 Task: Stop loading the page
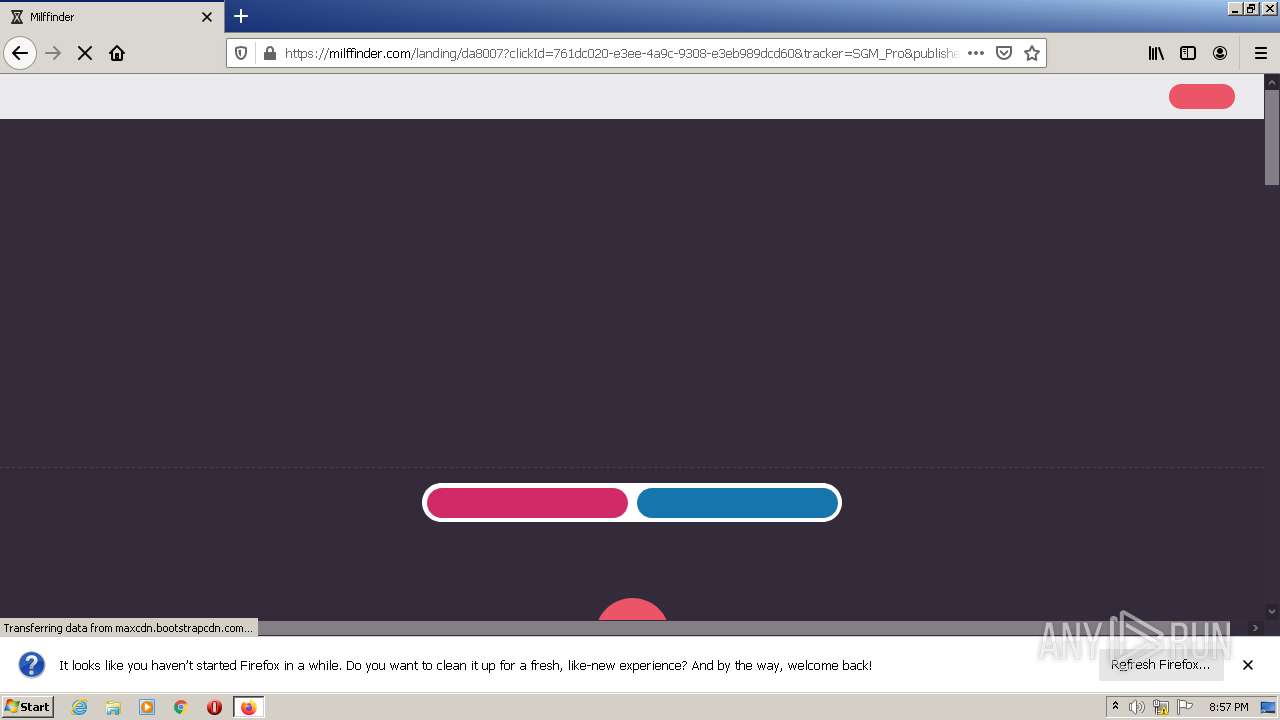(85, 53)
